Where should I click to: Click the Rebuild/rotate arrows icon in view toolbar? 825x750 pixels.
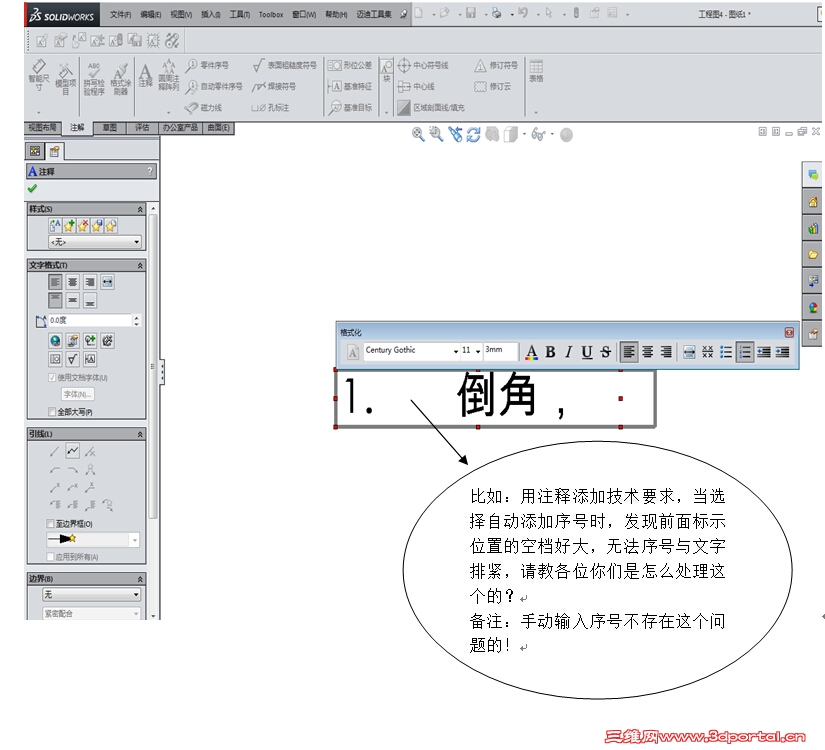point(474,135)
